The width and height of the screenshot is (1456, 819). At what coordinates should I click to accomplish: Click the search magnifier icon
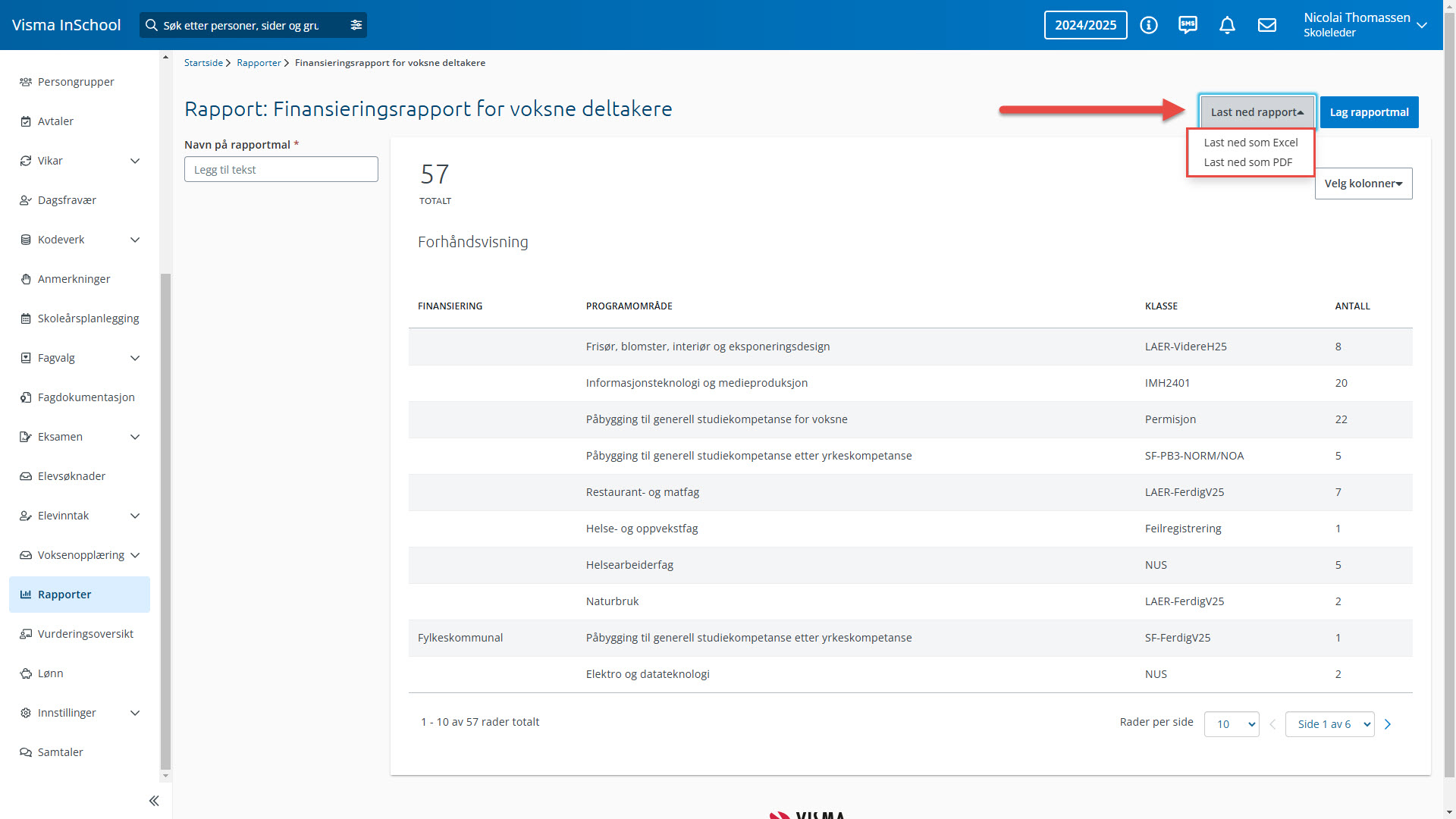pos(152,25)
